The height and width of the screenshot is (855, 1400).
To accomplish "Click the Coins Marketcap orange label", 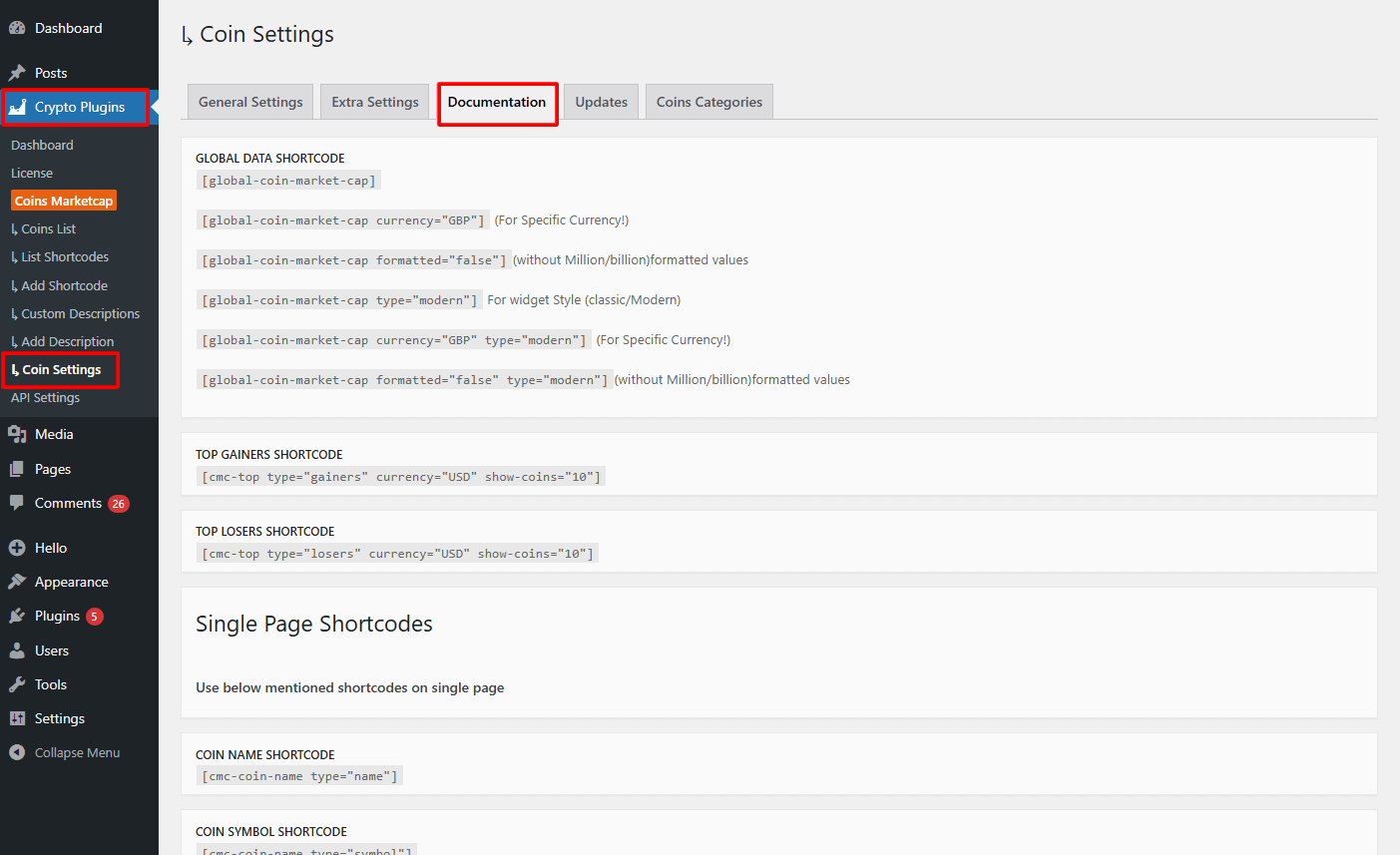I will tap(64, 201).
